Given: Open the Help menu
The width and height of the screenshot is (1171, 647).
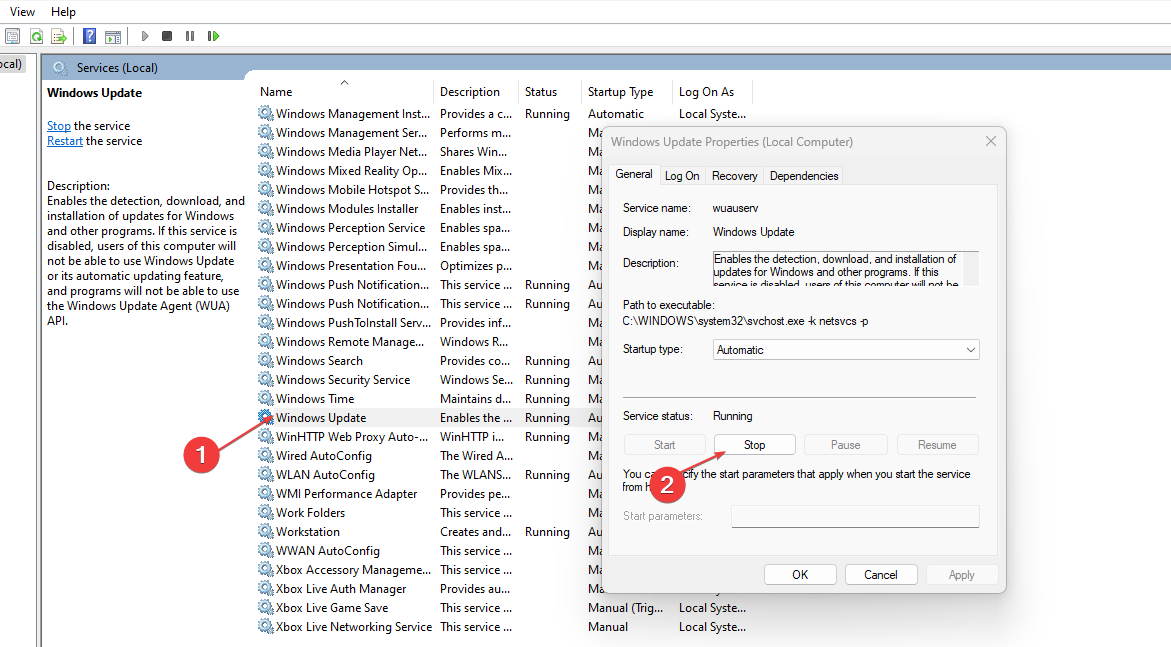Looking at the screenshot, I should [63, 12].
